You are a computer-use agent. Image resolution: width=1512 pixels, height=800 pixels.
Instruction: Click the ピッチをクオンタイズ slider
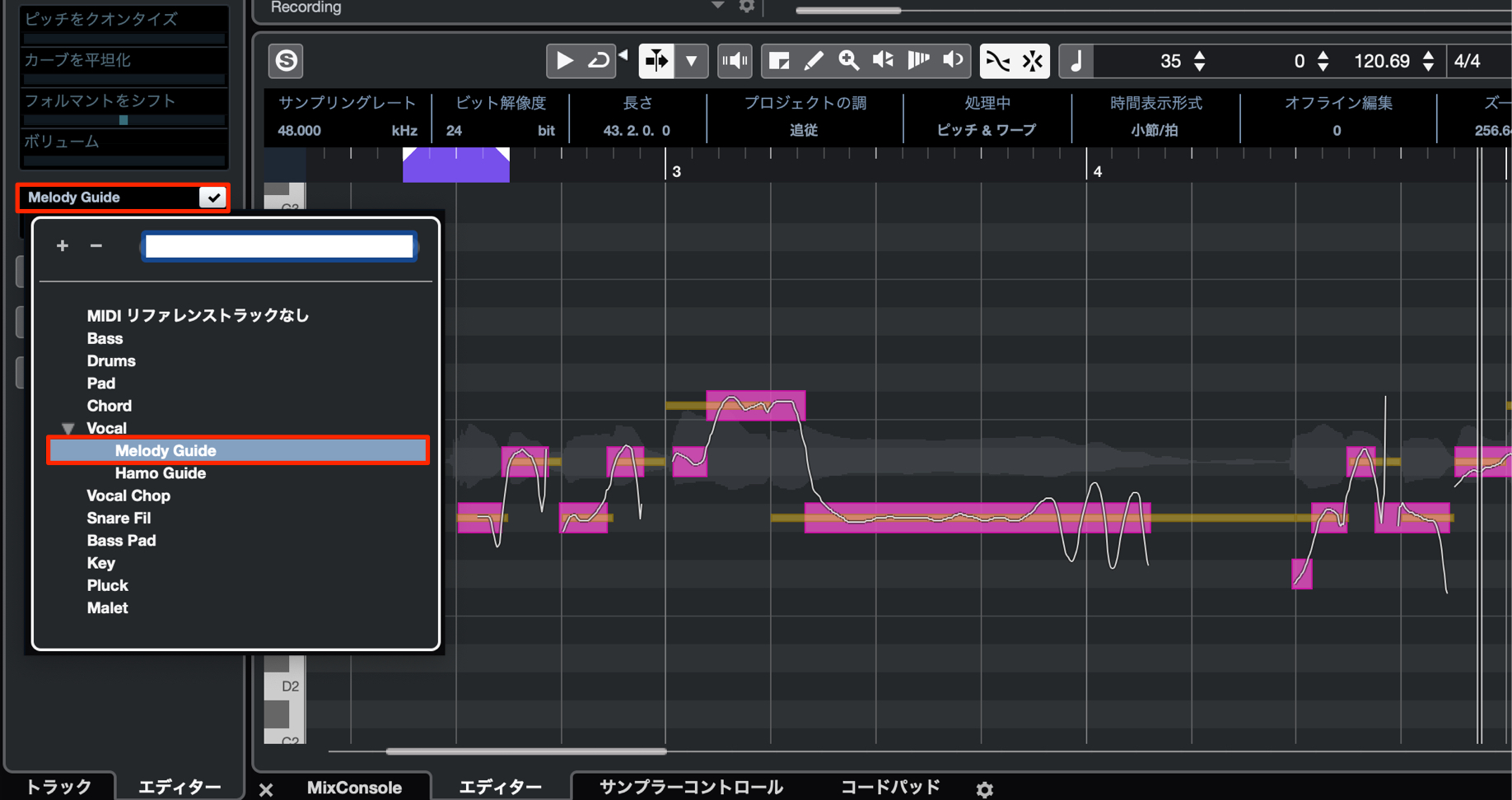(124, 38)
